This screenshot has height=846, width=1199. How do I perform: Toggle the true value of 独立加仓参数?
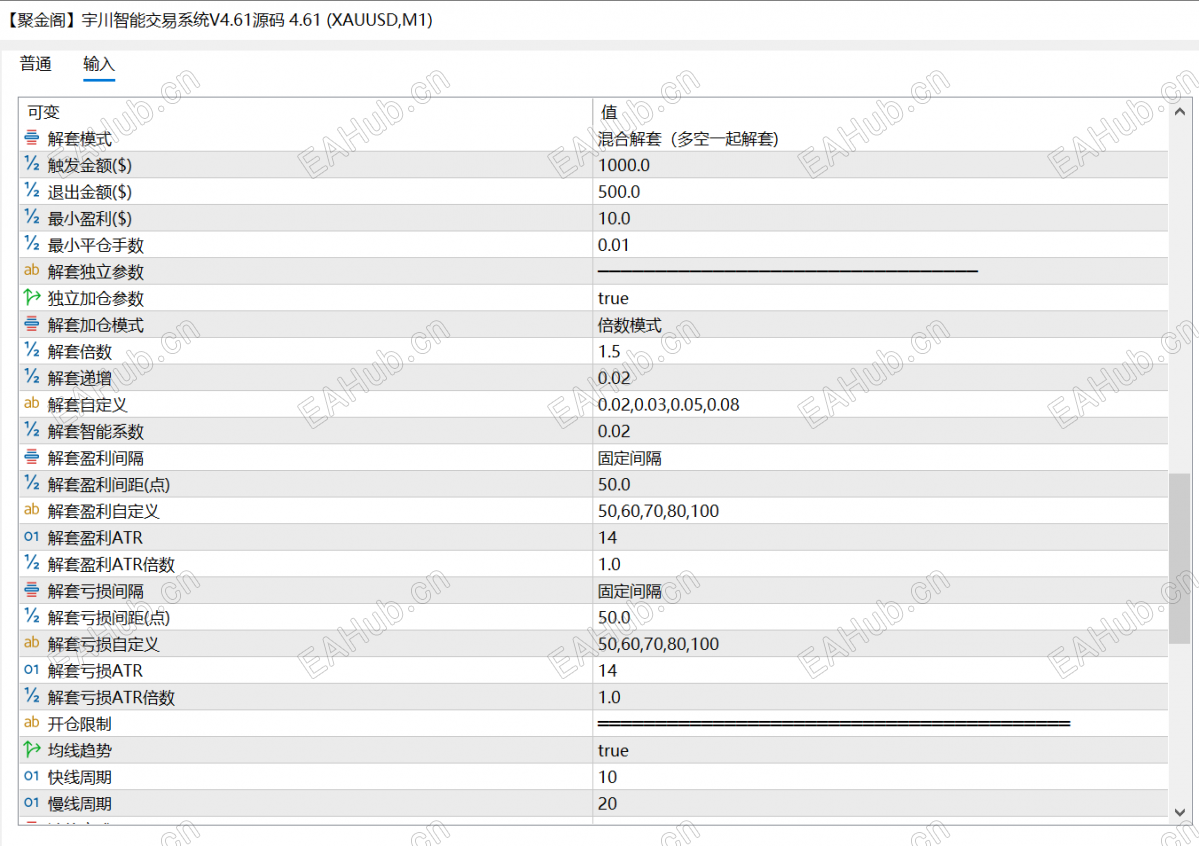pos(880,298)
